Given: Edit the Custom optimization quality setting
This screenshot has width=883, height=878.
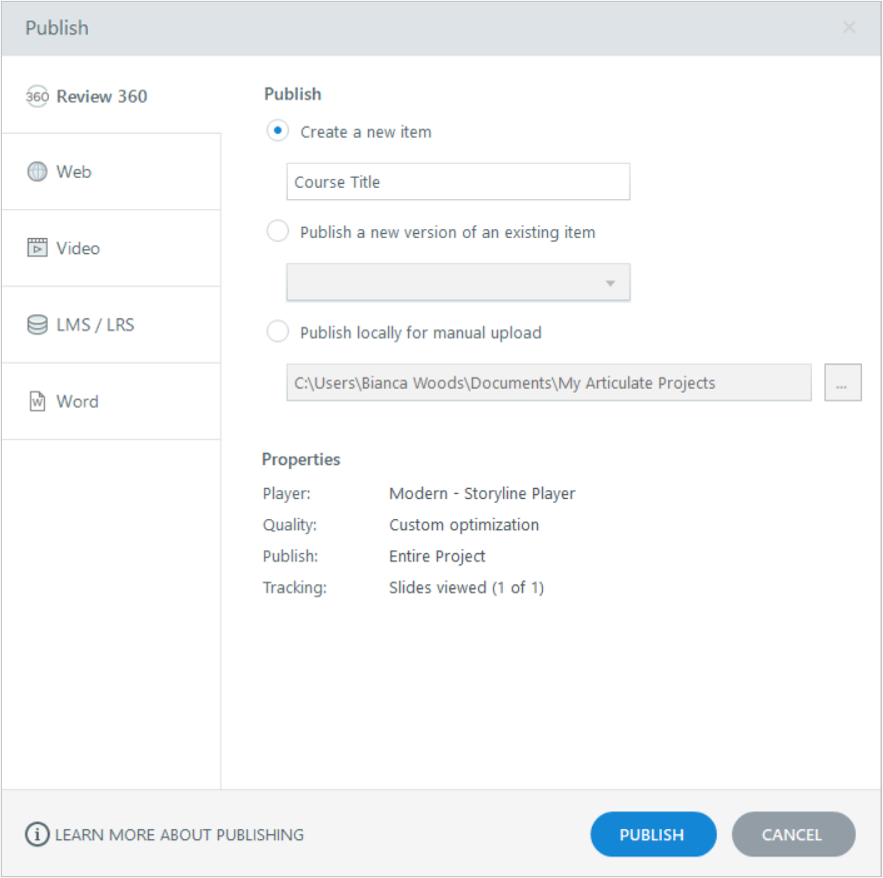Looking at the screenshot, I should click(x=464, y=525).
